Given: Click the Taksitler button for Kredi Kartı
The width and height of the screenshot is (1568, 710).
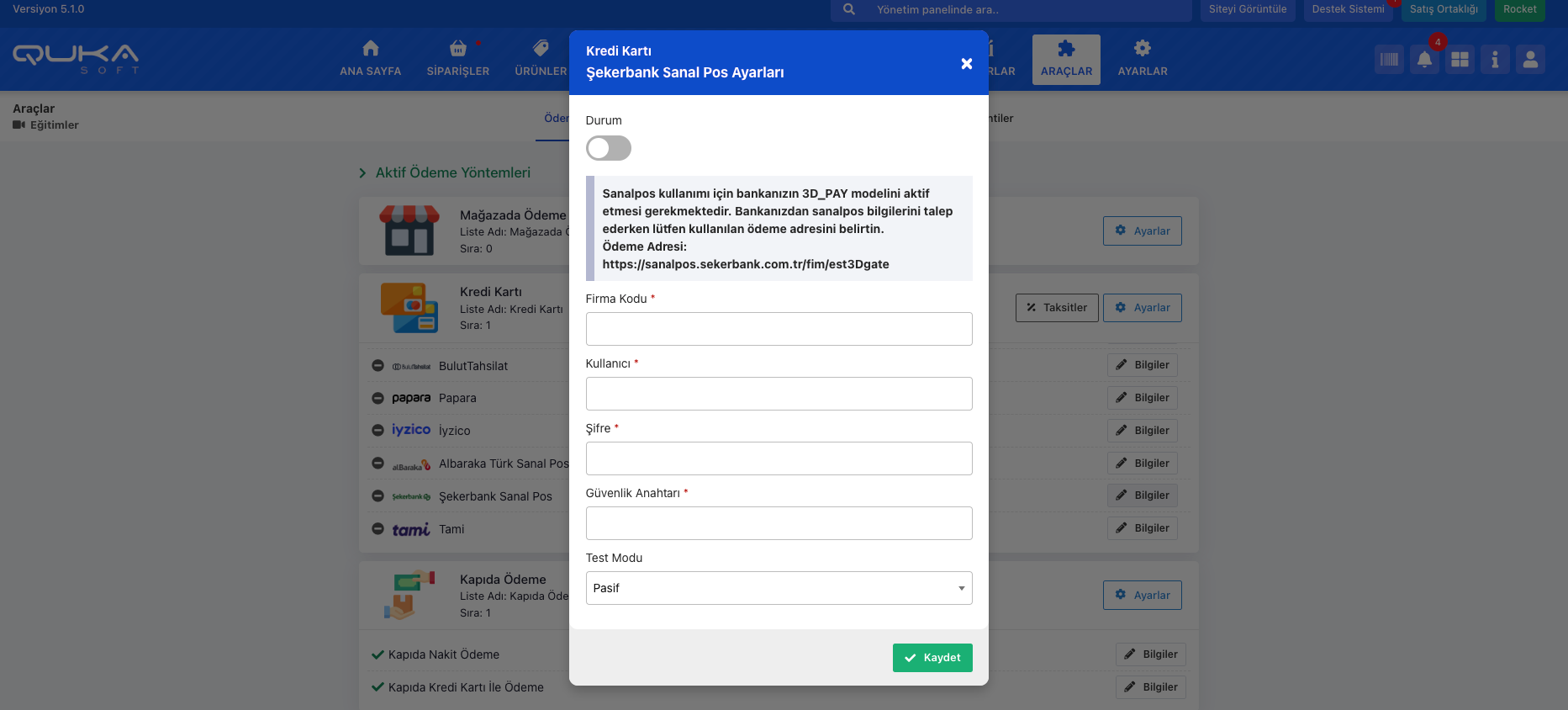Looking at the screenshot, I should click(x=1056, y=308).
